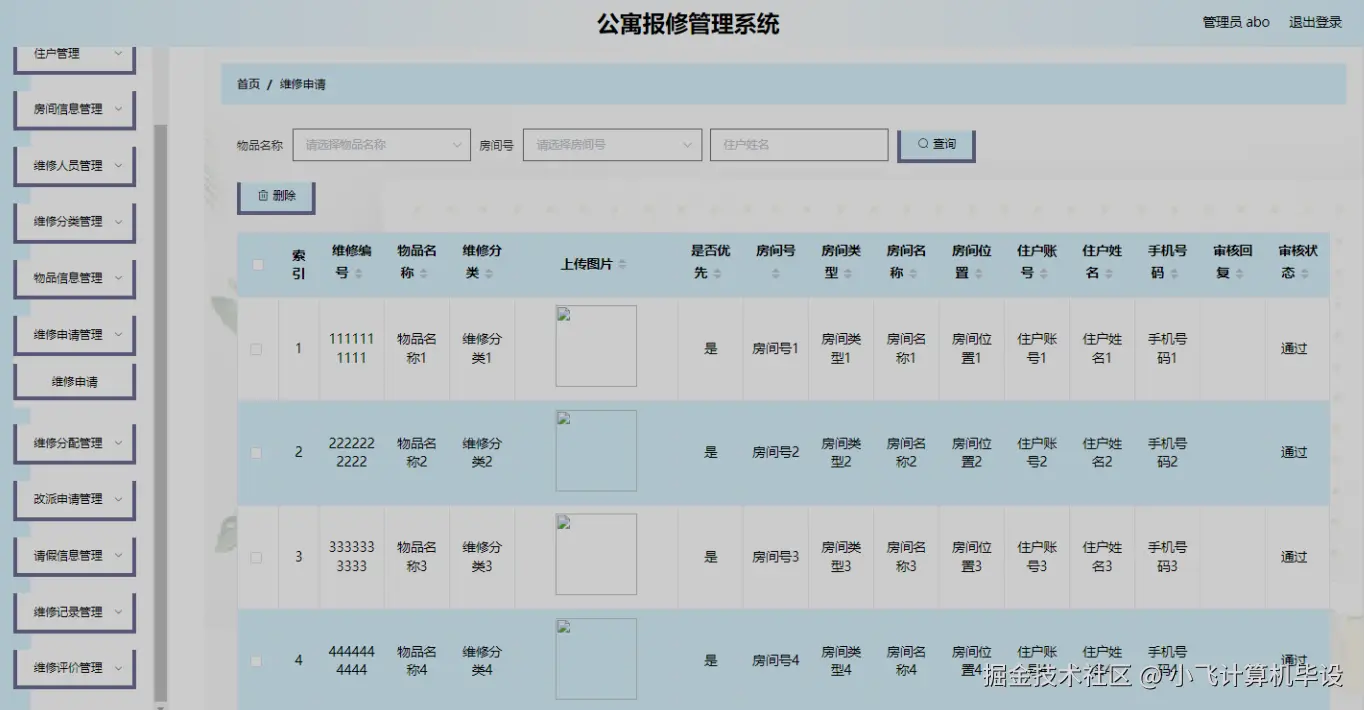Click the trash icon on the 删除 button
1364x710 pixels.
pos(264,196)
